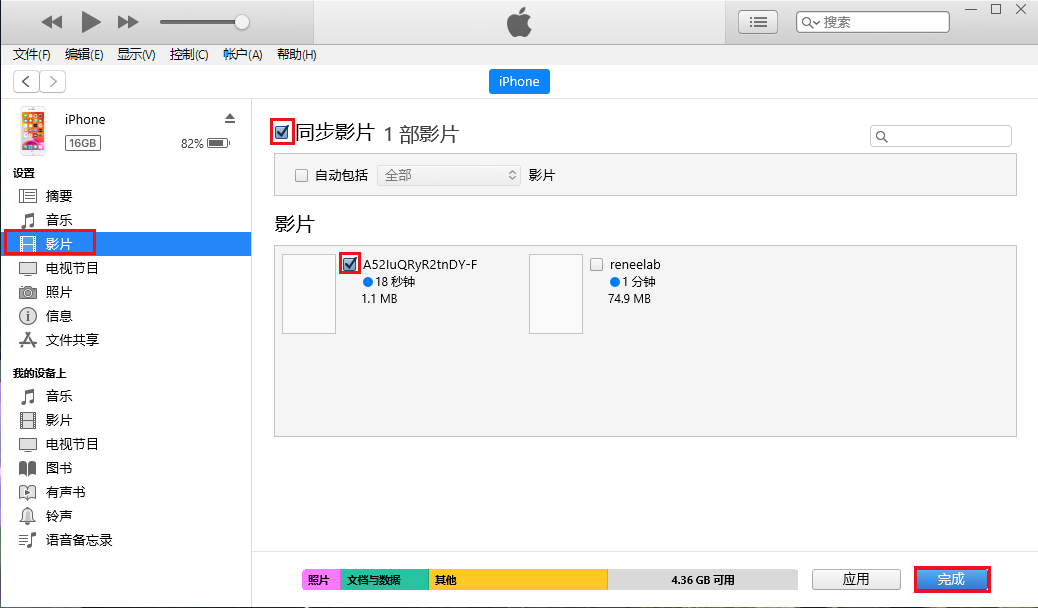Open 电视节目 under 我的设备上
The height and width of the screenshot is (608, 1038).
tap(72, 444)
